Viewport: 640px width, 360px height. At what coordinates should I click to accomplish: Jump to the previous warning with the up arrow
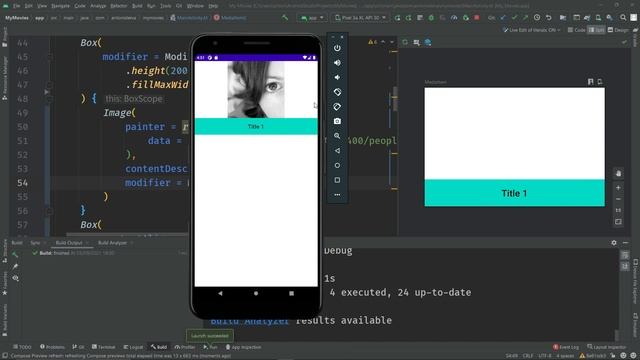pyautogui.click(x=383, y=42)
